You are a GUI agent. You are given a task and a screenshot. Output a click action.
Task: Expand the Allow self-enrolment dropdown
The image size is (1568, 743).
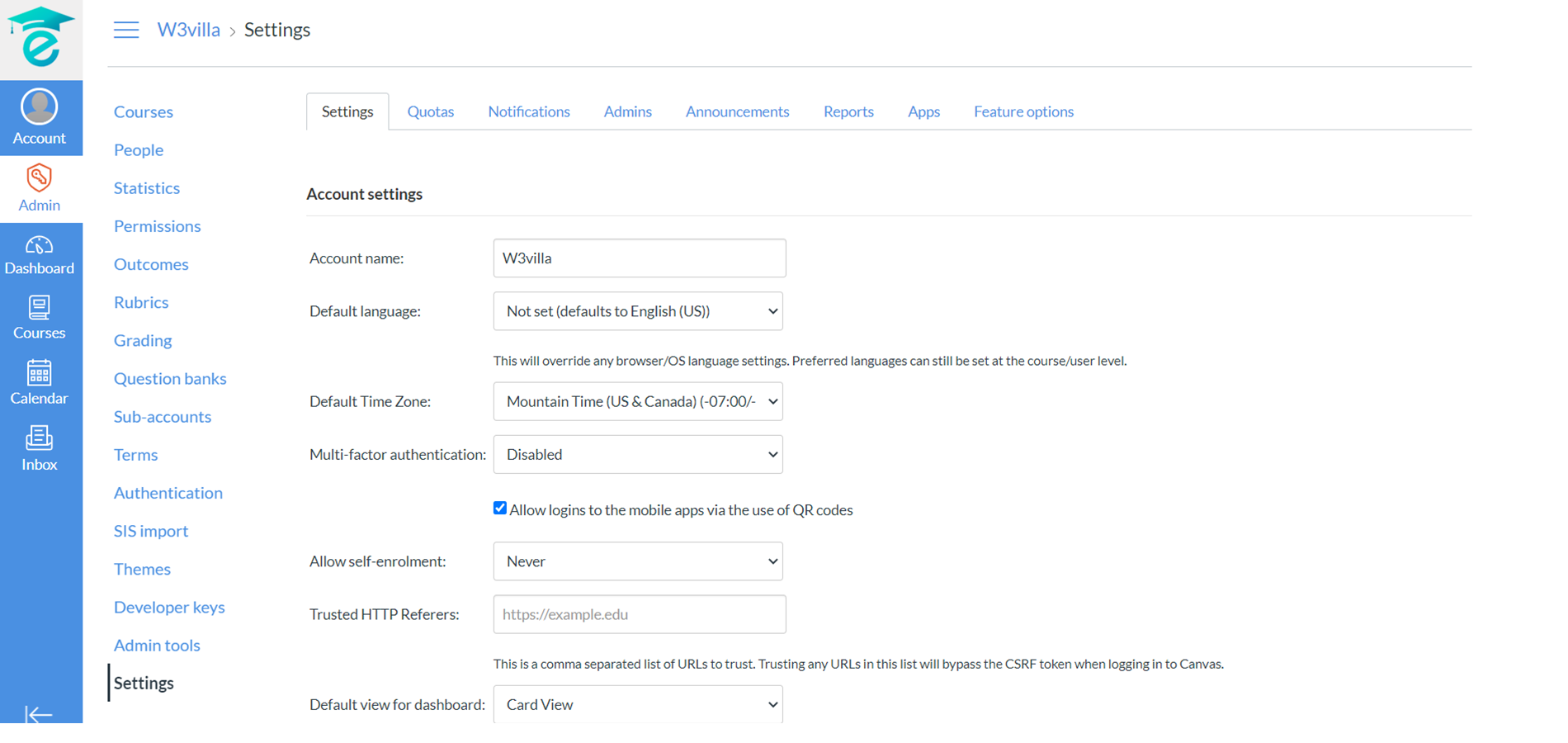638,561
